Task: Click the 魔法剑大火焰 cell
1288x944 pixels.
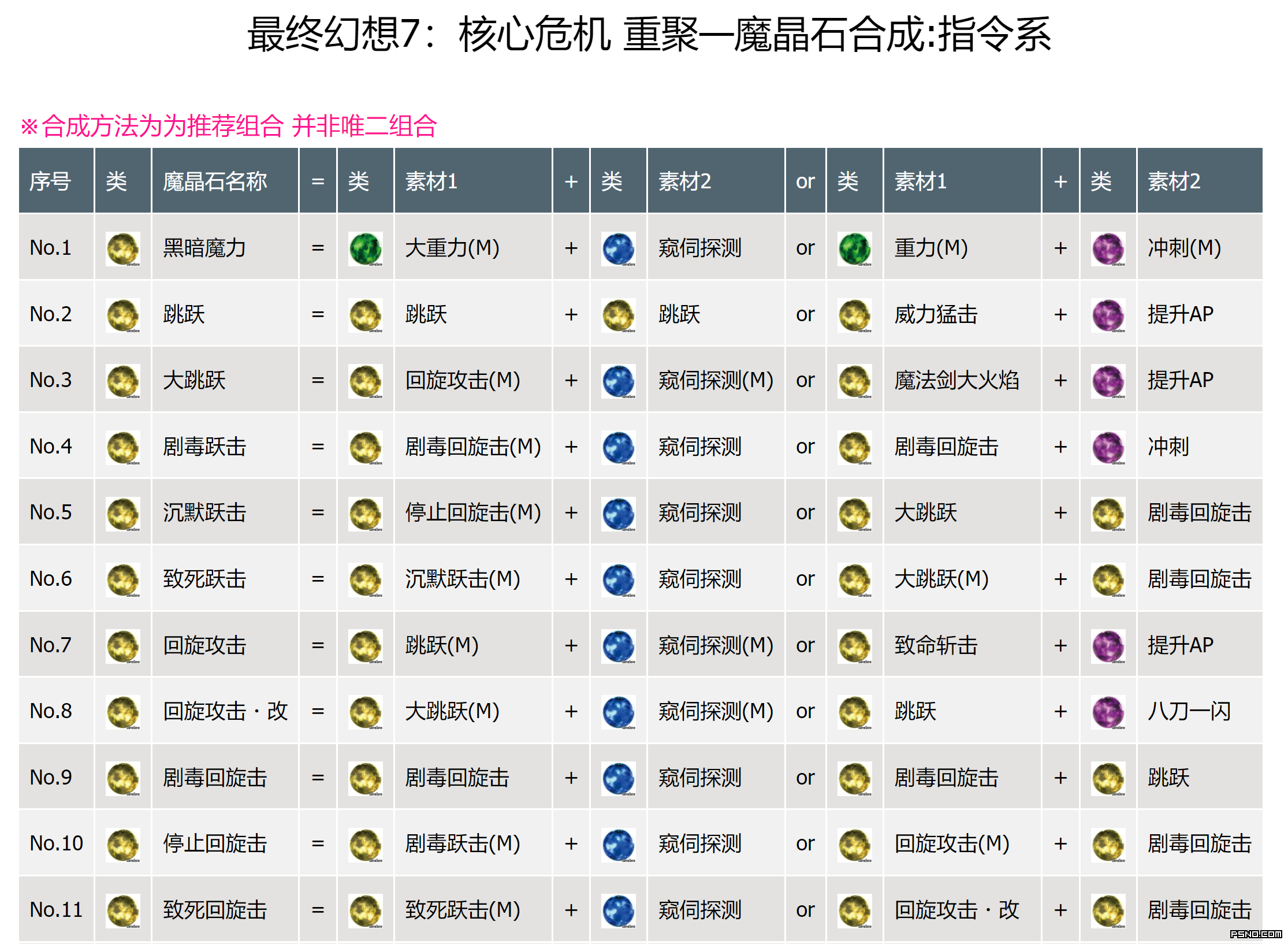Action: tap(962, 380)
